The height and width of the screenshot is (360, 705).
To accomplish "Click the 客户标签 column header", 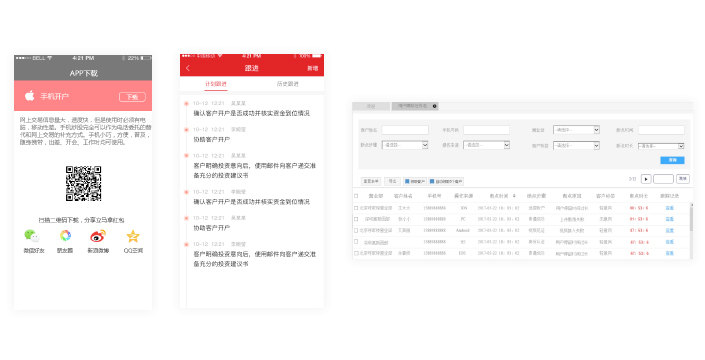I will pos(606,196).
